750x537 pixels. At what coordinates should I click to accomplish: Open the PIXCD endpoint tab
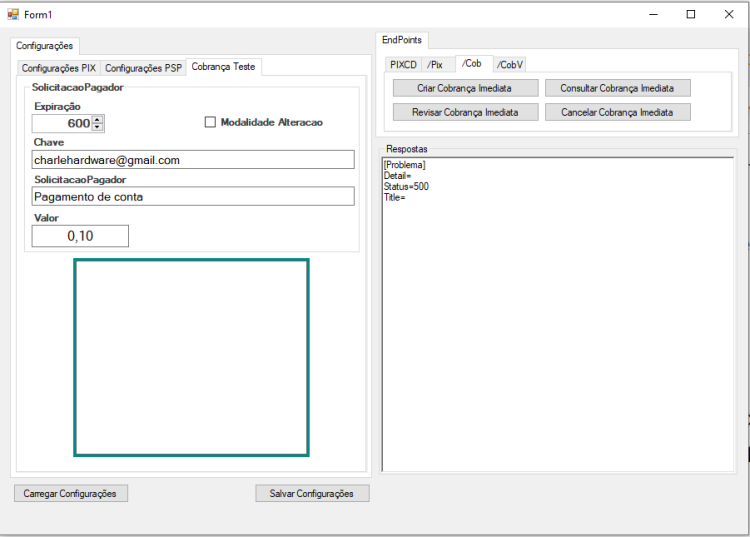(x=403, y=65)
